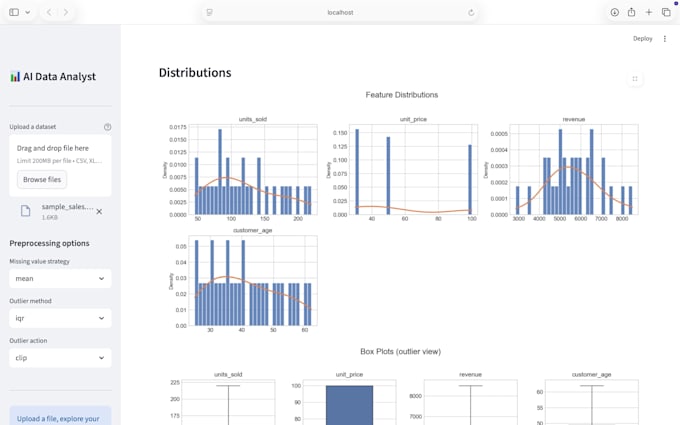The height and width of the screenshot is (425, 680).
Task: Remove the uploaded sample_sales file
Action: click(99, 212)
